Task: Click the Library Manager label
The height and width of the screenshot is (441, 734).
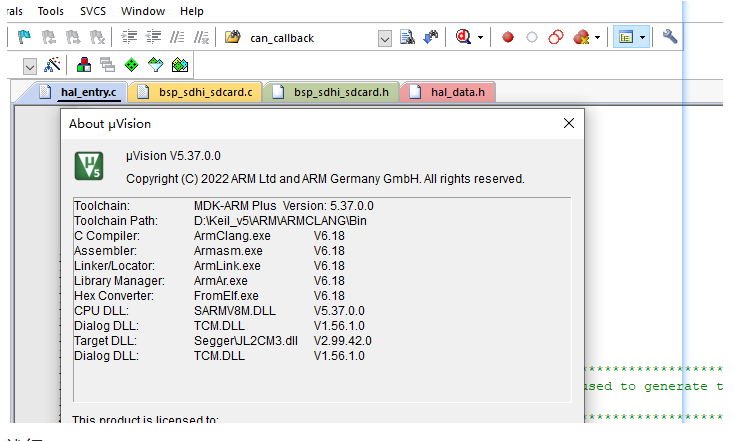Action: [x=119, y=281]
